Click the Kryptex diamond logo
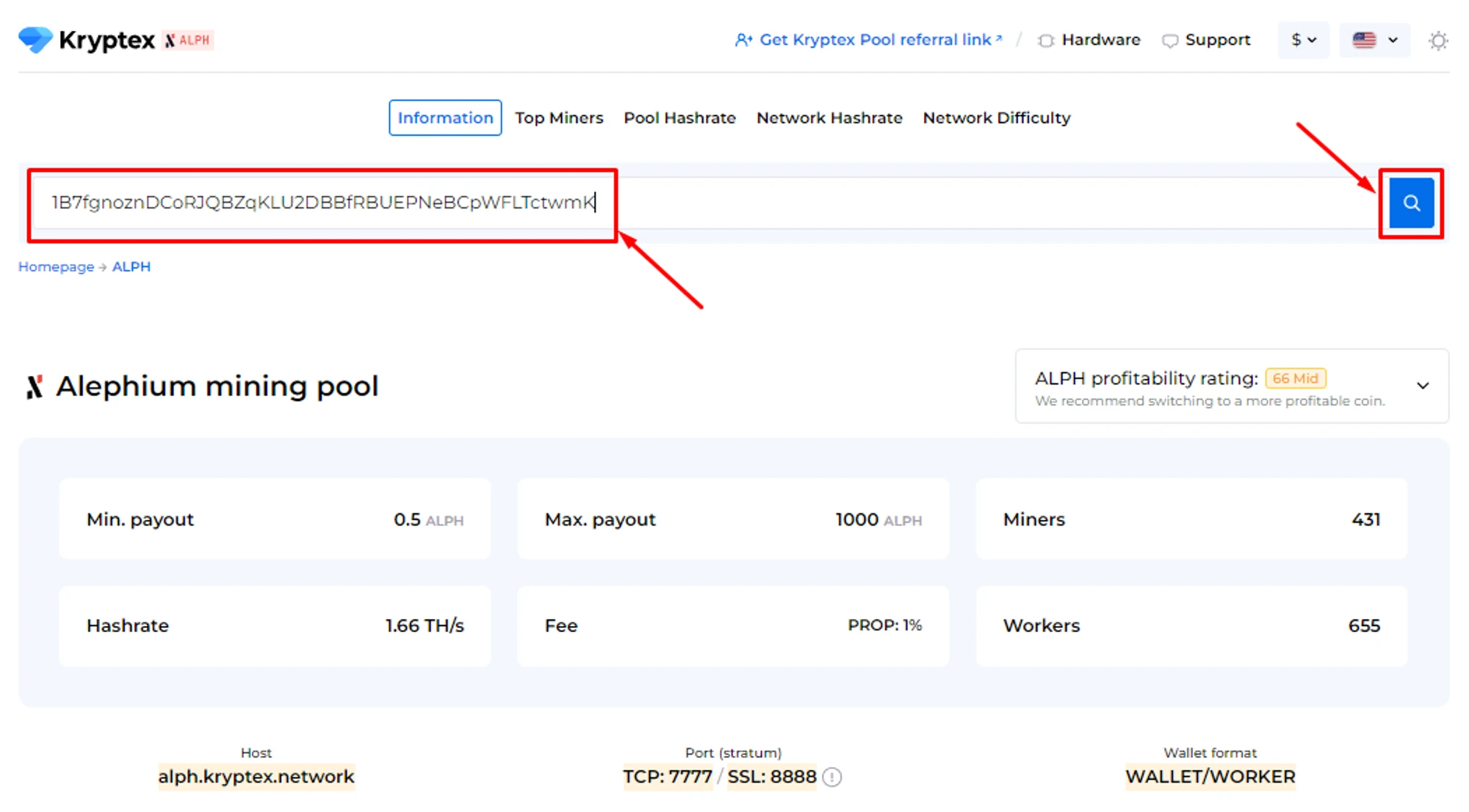1469x812 pixels. (35, 40)
